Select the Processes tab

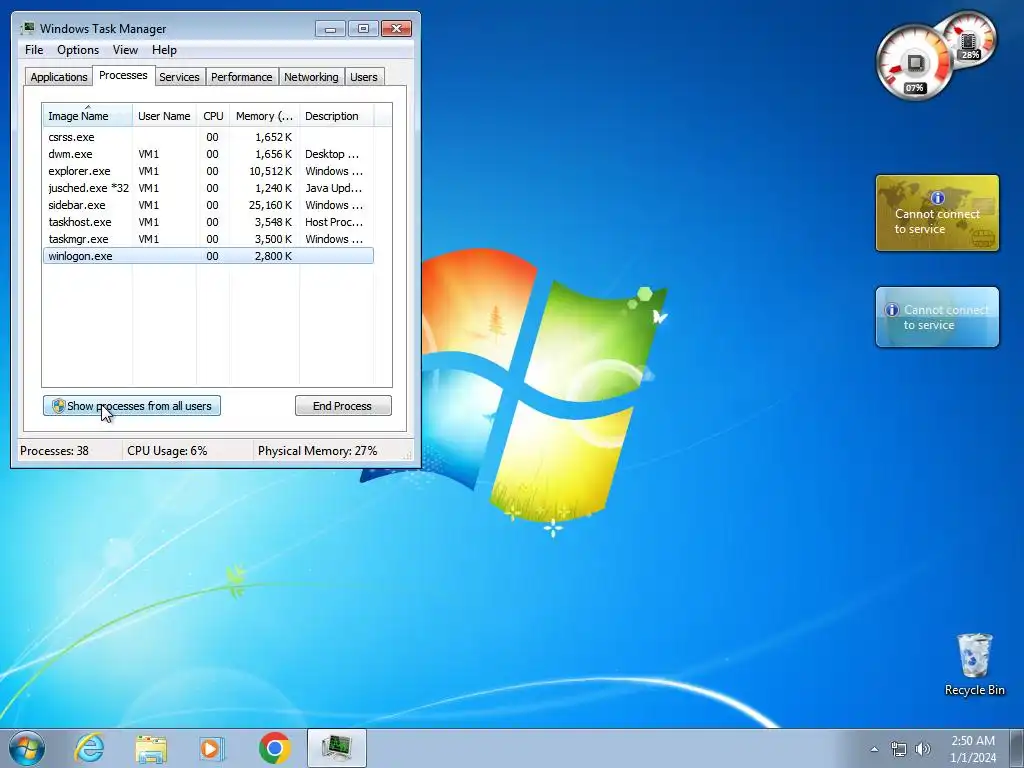pos(123,75)
